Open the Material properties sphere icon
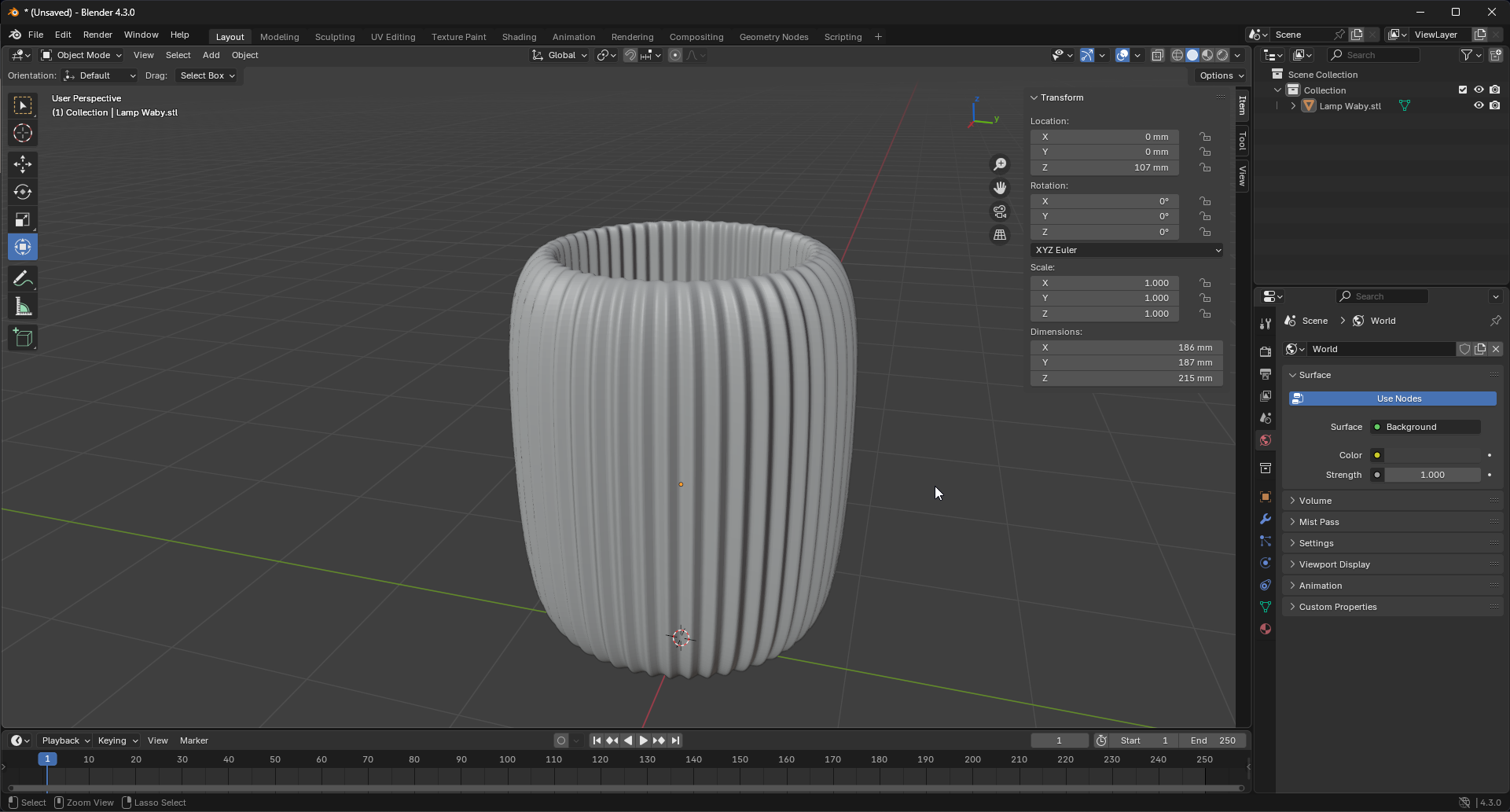This screenshot has width=1510, height=812. pyautogui.click(x=1266, y=629)
